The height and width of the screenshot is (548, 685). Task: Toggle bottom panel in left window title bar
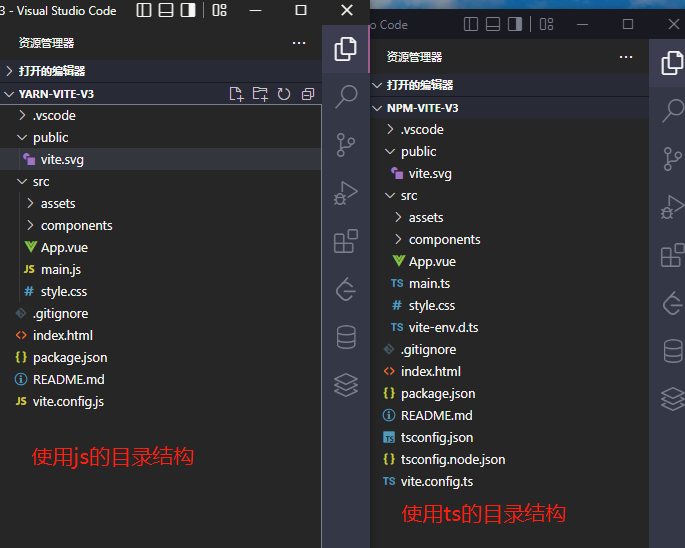166,10
